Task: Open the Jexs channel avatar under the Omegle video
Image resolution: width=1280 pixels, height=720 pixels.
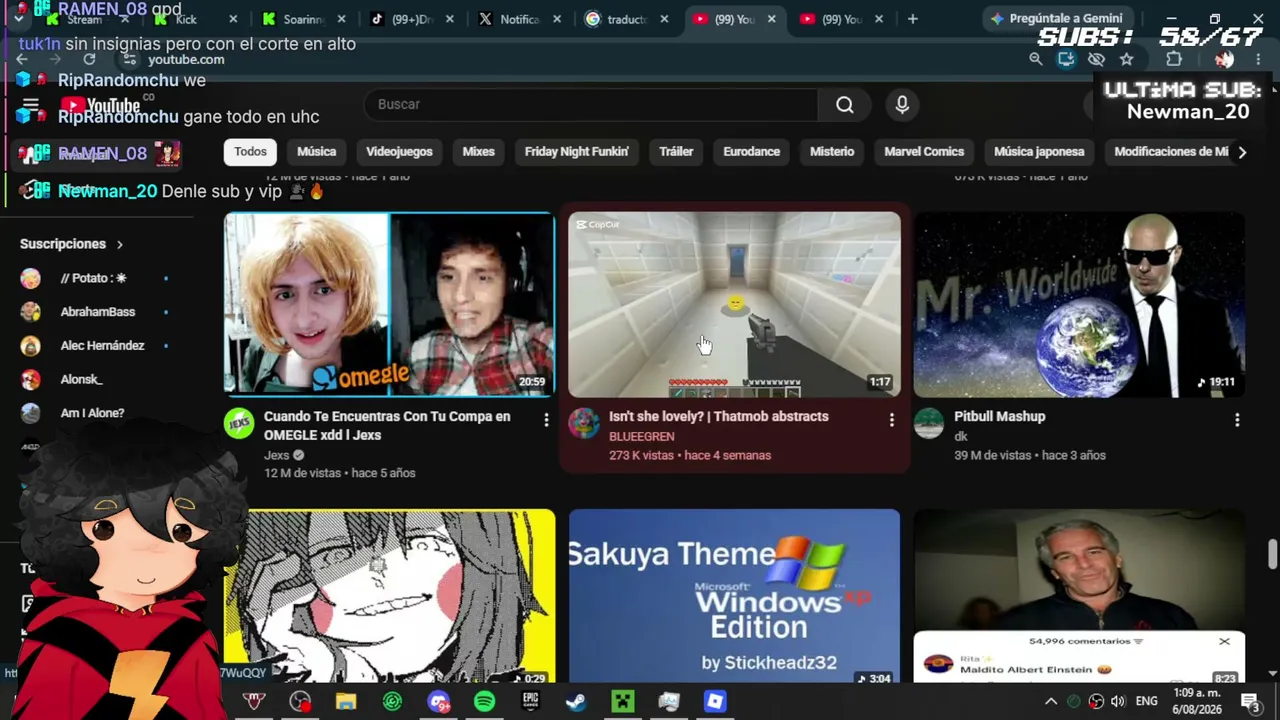Action: 239,423
